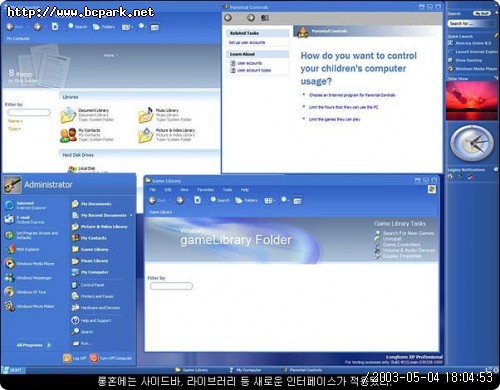This screenshot has height=390, width=500.
Task: Open Edit menu in Game Library window
Action: (168, 190)
